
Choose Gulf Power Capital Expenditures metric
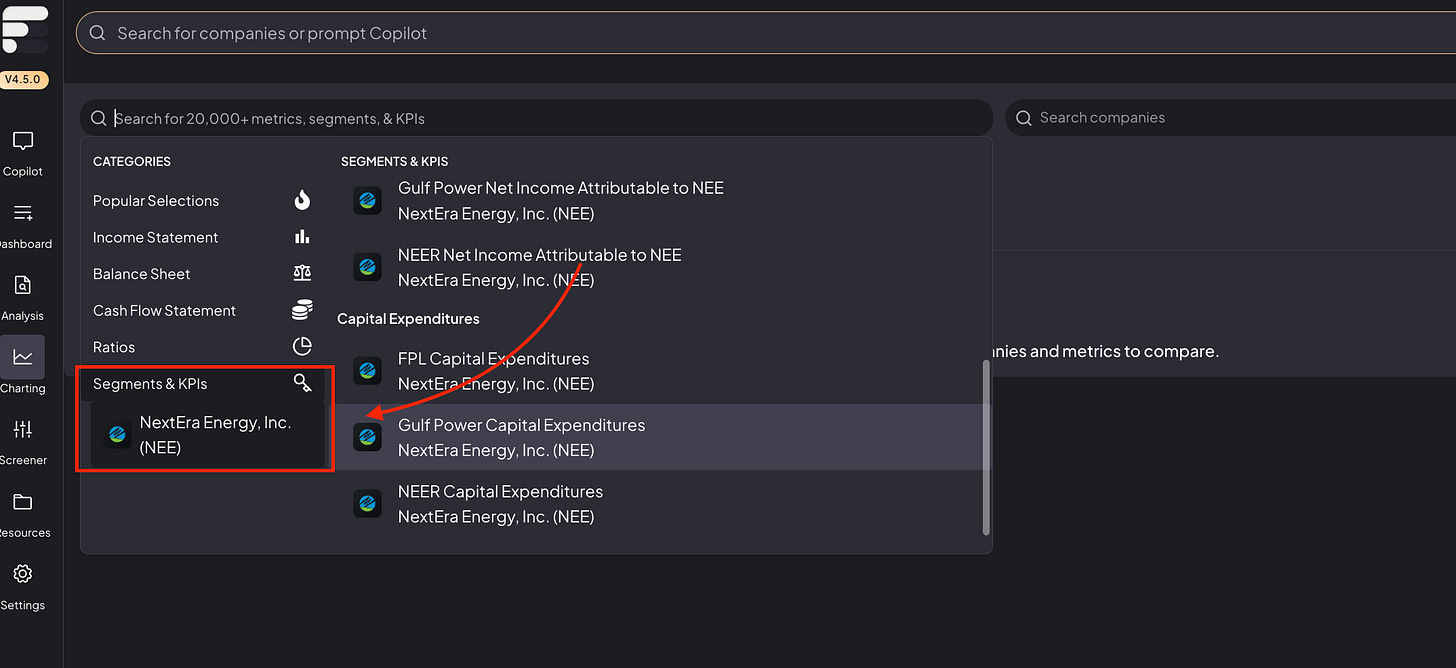click(659, 437)
